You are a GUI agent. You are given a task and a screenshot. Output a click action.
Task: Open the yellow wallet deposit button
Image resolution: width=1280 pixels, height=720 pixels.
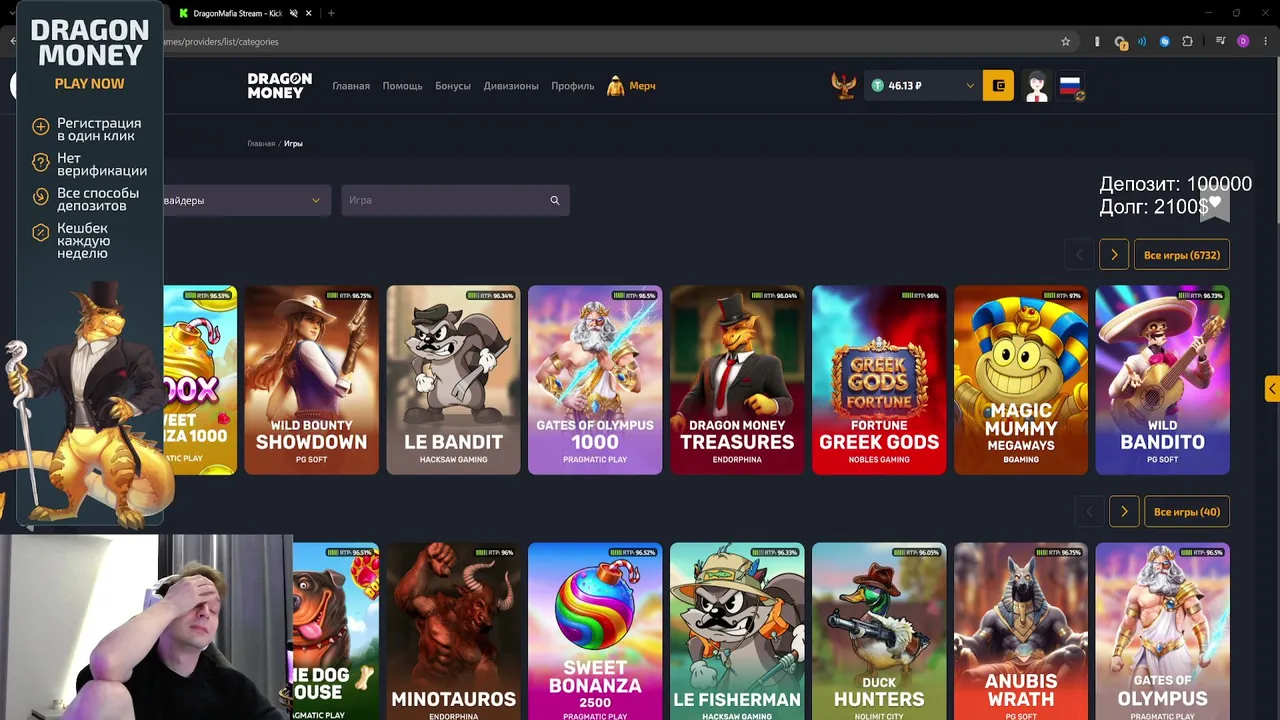998,86
